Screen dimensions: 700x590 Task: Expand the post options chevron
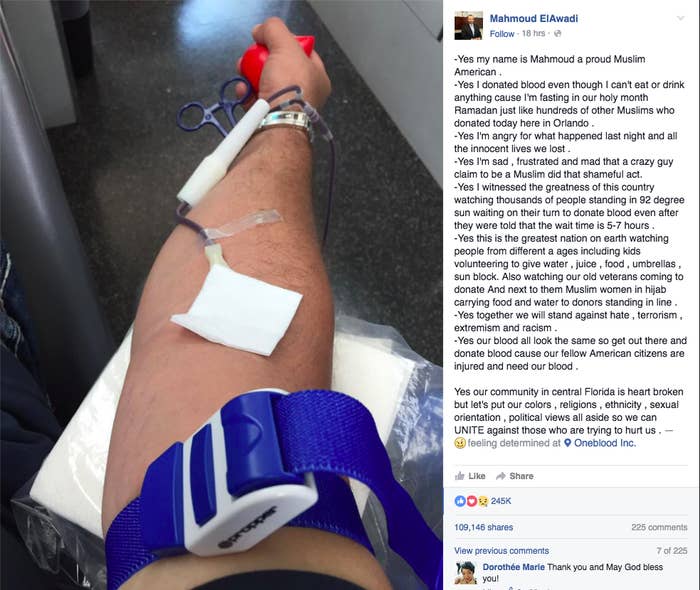pyautogui.click(x=681, y=19)
